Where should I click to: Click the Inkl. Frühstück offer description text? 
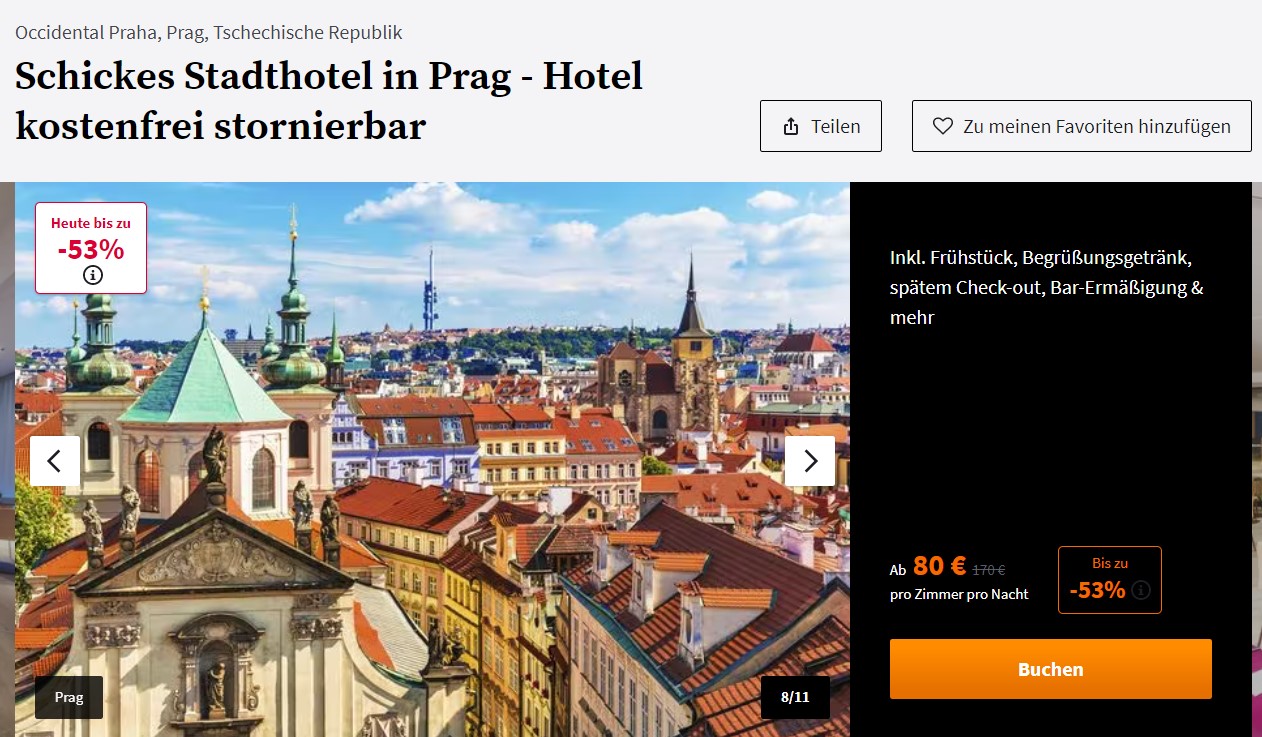[1047, 287]
